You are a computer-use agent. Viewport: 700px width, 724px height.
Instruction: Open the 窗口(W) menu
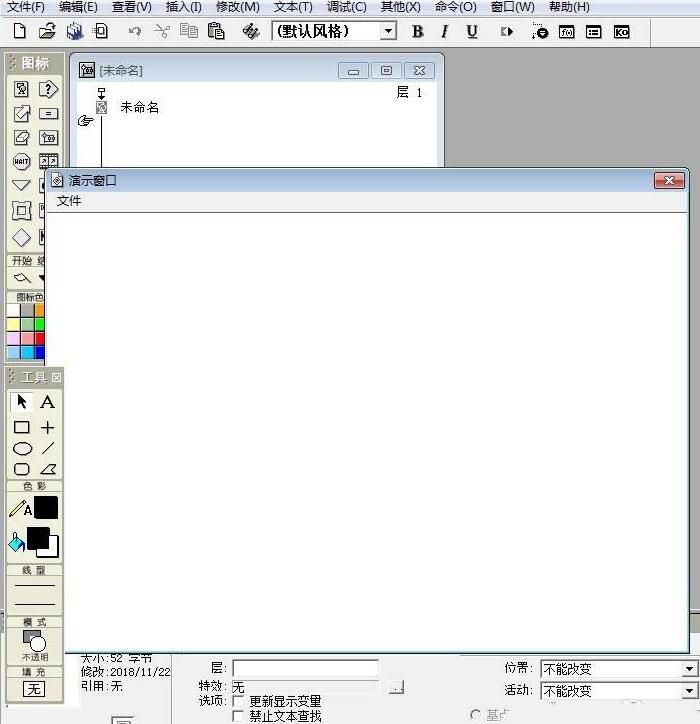pyautogui.click(x=512, y=7)
